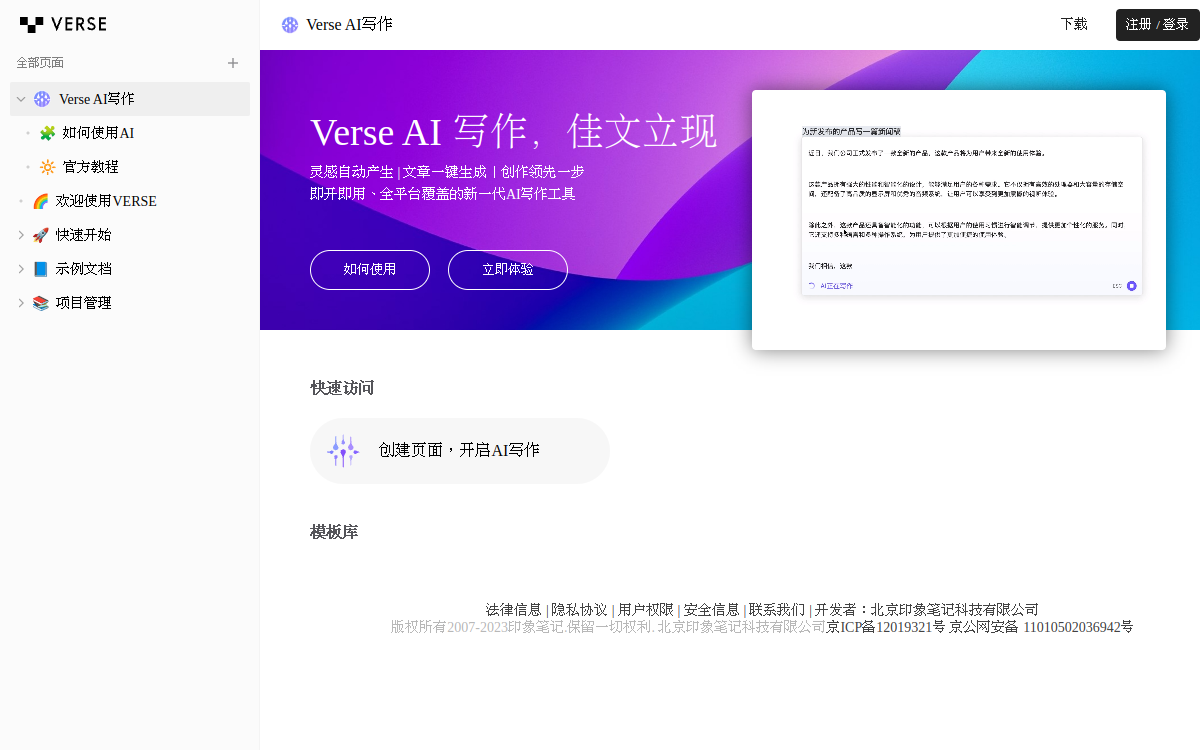The width and height of the screenshot is (1200, 750).
Task: Click the 京ICP备12019321号 footer link
Action: (886, 628)
